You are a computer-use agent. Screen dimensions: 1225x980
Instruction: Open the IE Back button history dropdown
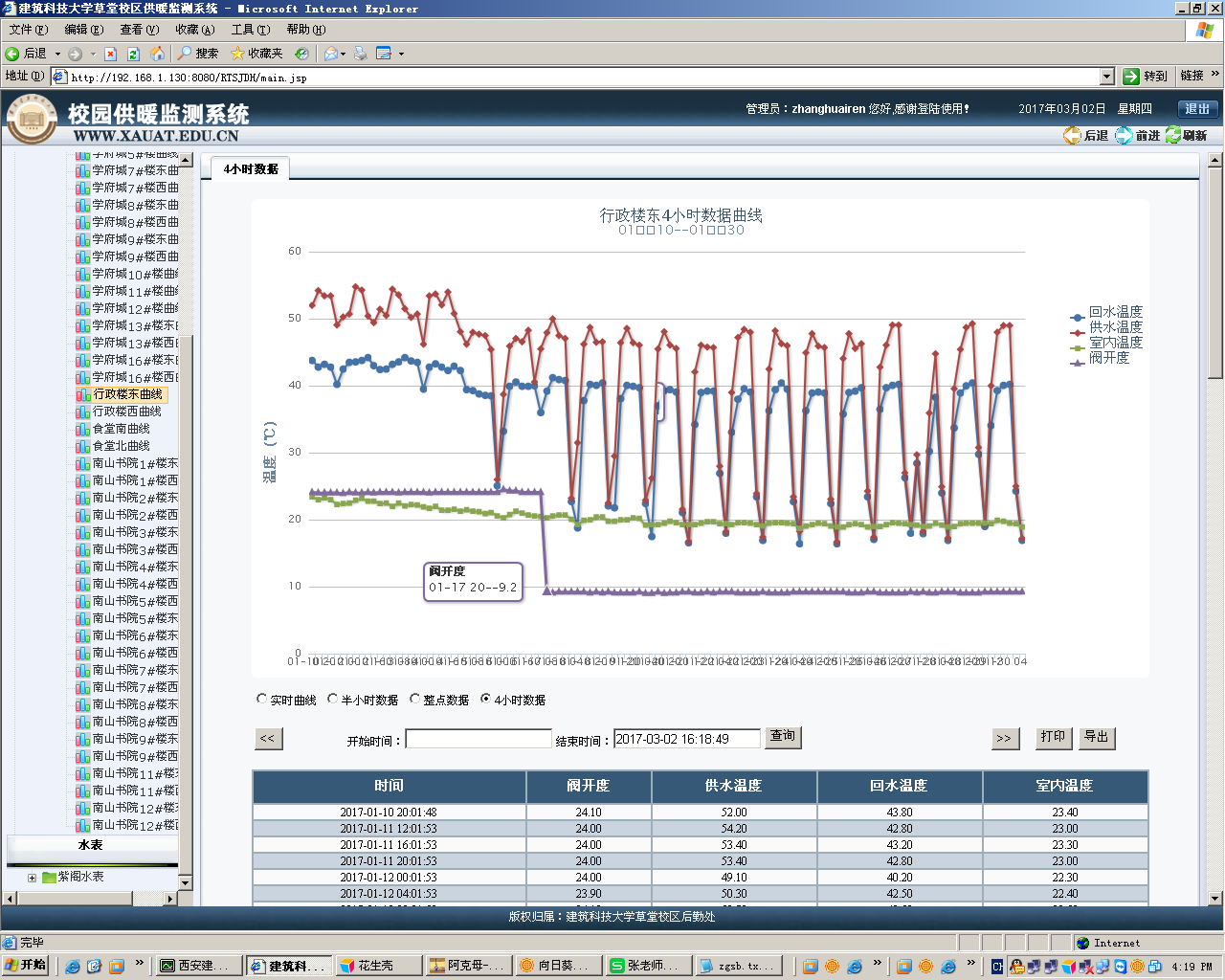[57, 54]
